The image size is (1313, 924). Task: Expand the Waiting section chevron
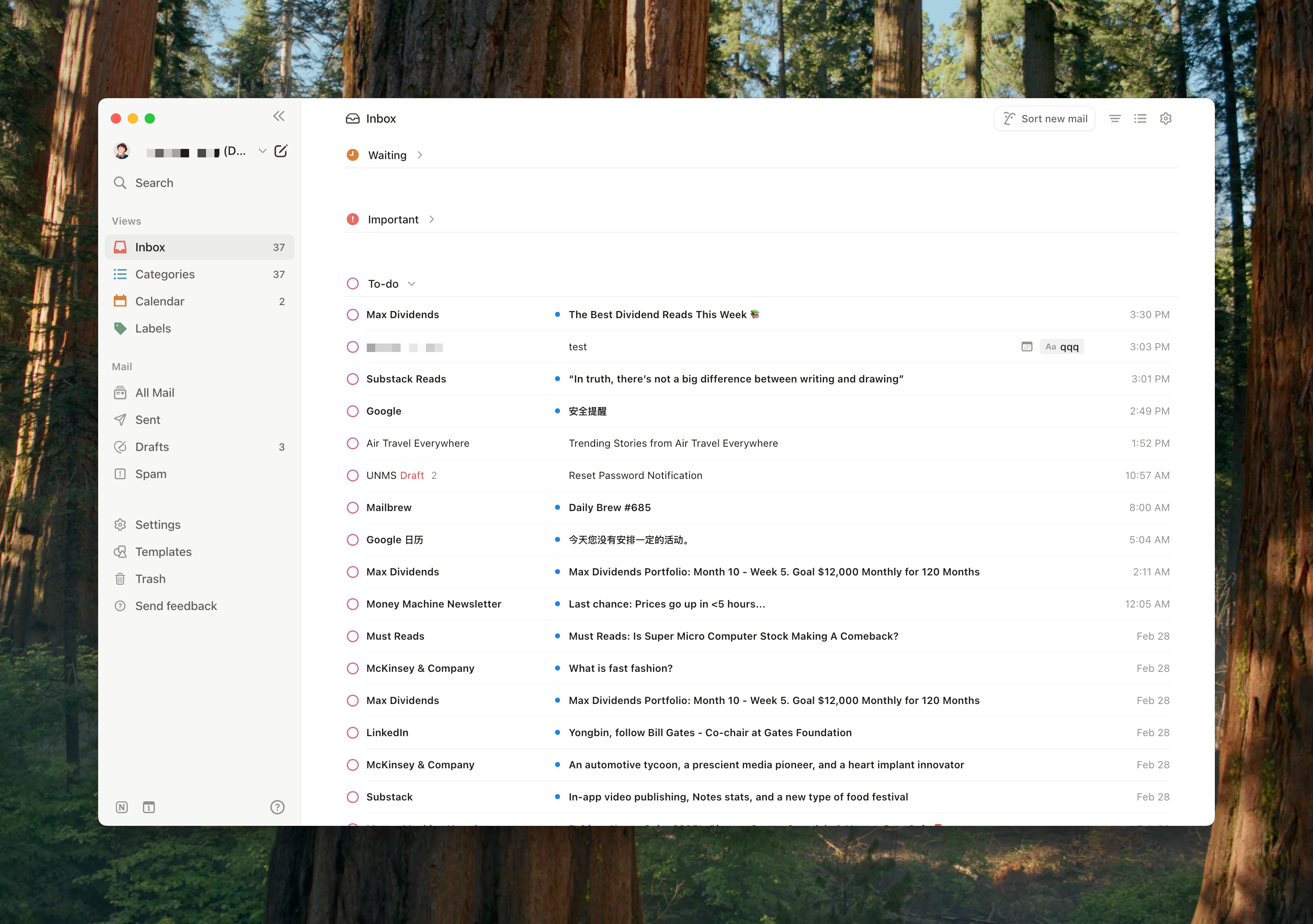(420, 155)
